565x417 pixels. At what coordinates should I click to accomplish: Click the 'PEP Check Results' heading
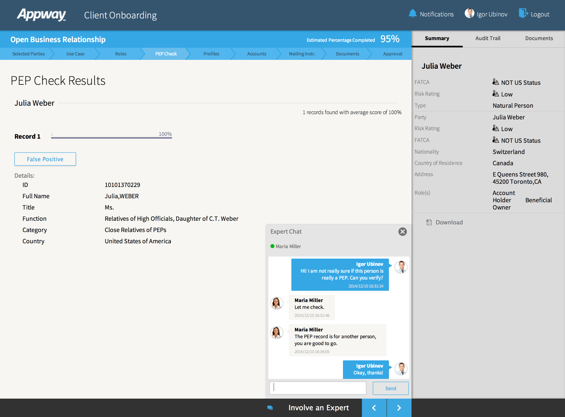pyautogui.click(x=58, y=80)
